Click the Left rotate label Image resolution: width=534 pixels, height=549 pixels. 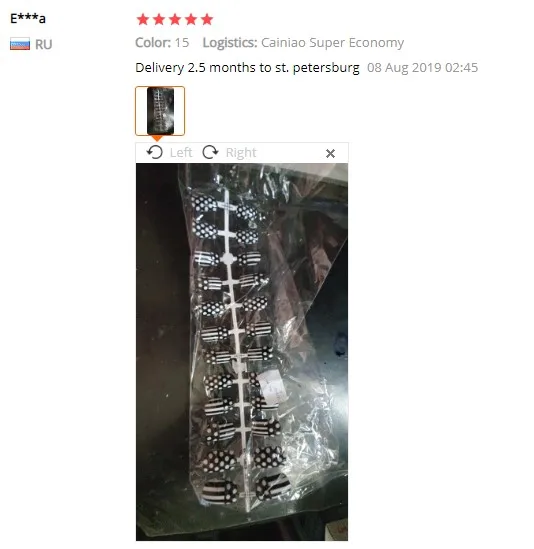click(x=181, y=153)
